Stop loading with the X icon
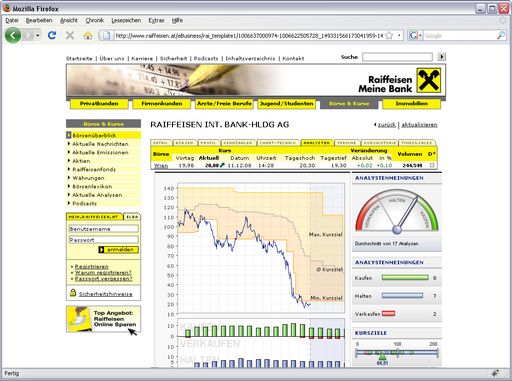This screenshot has height=381, width=512. tap(70, 35)
